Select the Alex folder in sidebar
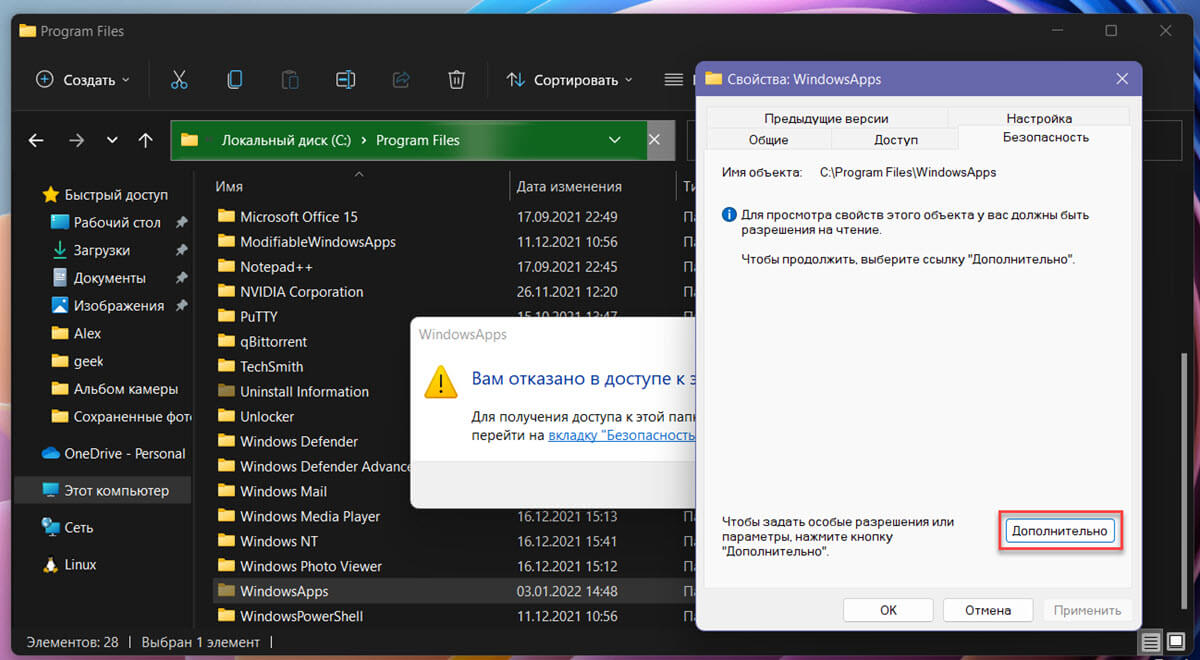Screen dimensions: 1200x660 76,333
